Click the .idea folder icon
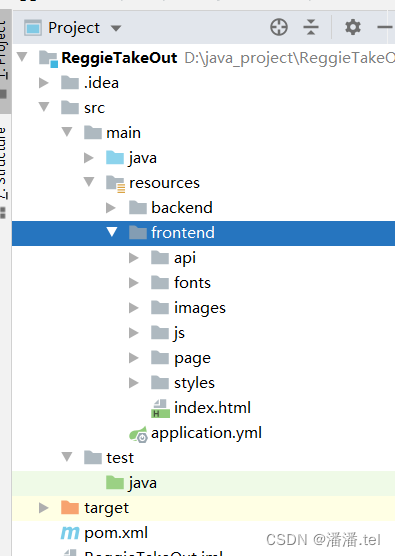 coord(70,83)
